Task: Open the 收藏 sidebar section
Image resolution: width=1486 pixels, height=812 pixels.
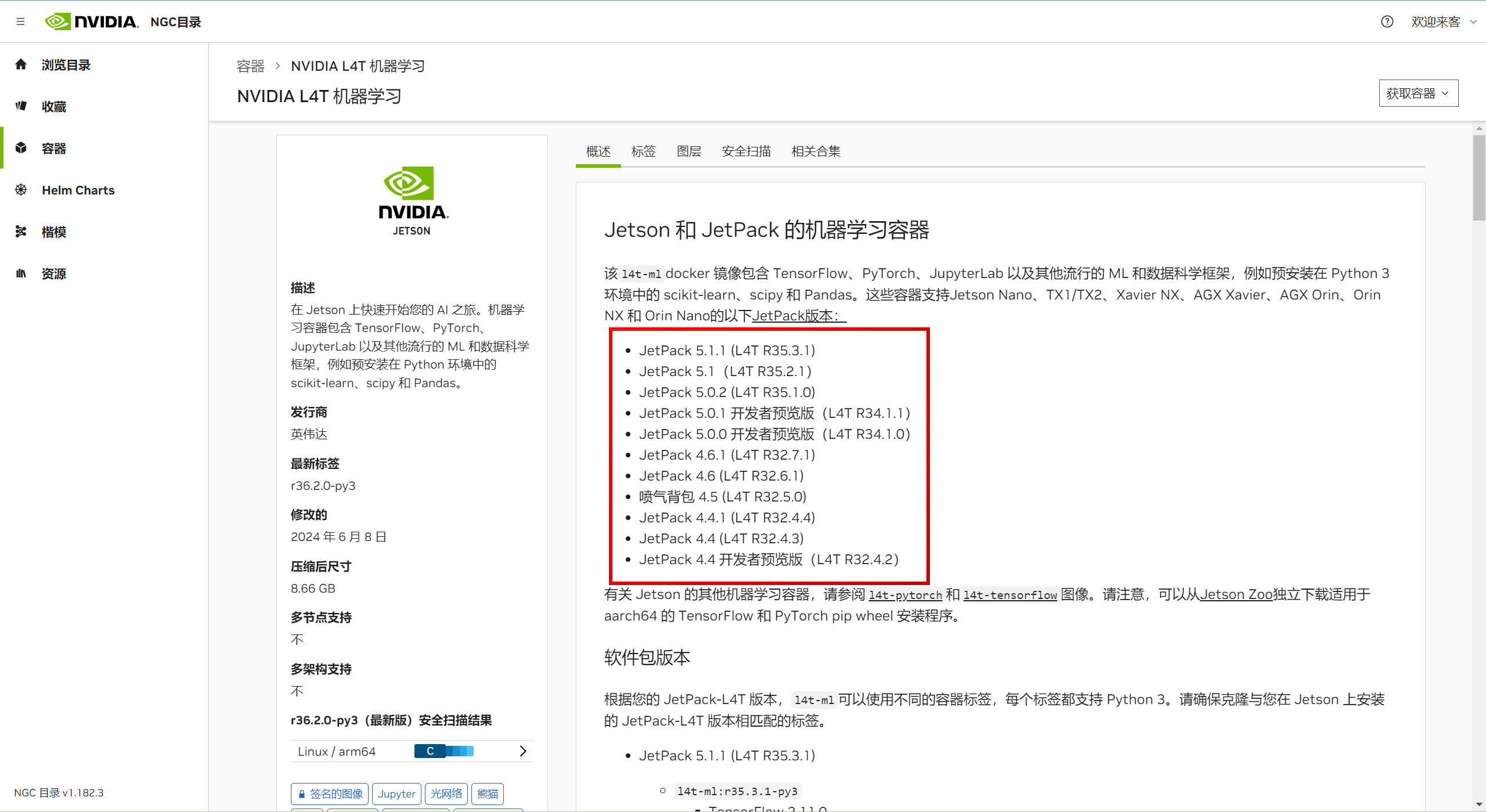Action: pyautogui.click(x=53, y=106)
